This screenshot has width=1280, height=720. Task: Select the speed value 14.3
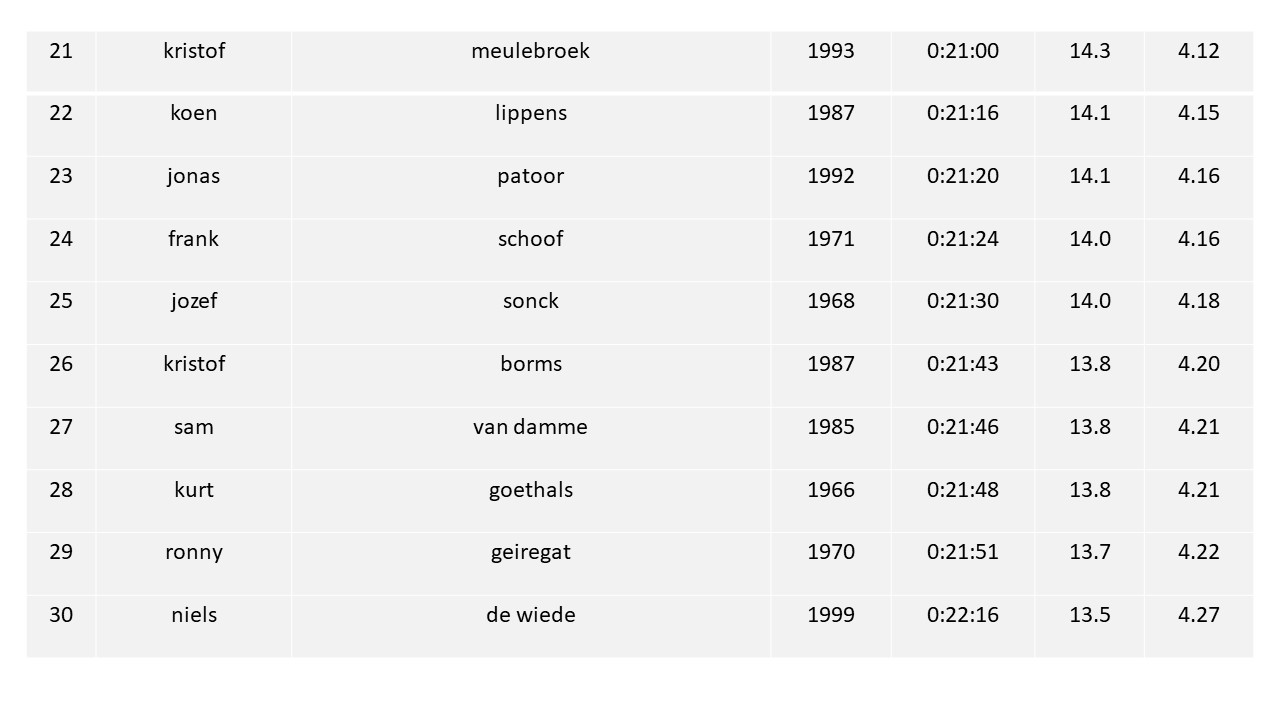pos(1090,51)
